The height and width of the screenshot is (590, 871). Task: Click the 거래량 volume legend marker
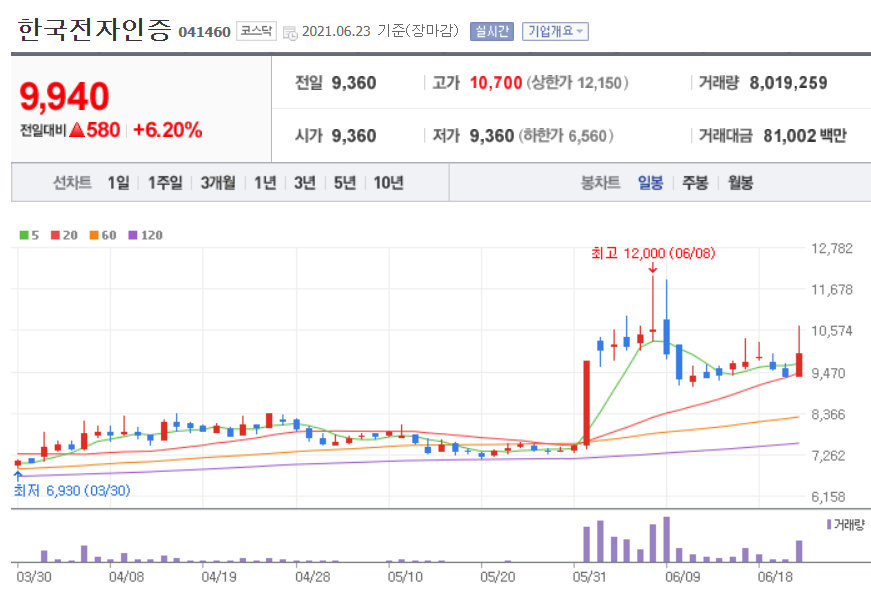click(829, 524)
